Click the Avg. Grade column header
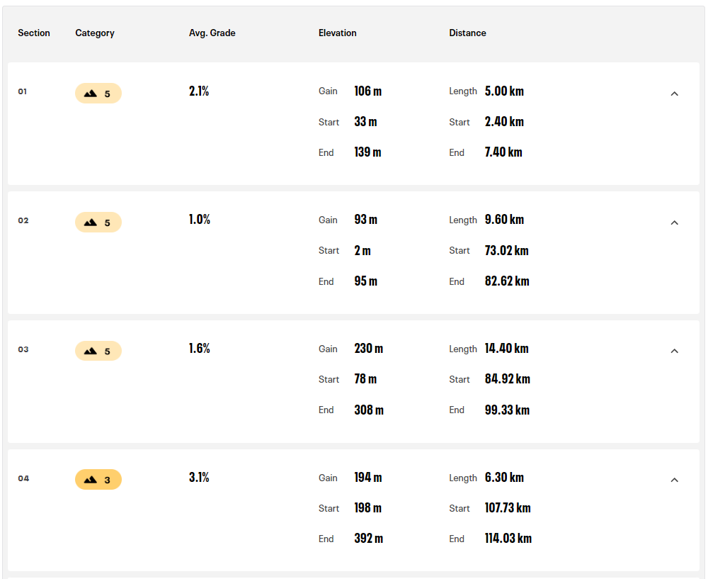This screenshot has height=579, width=708. coord(212,33)
